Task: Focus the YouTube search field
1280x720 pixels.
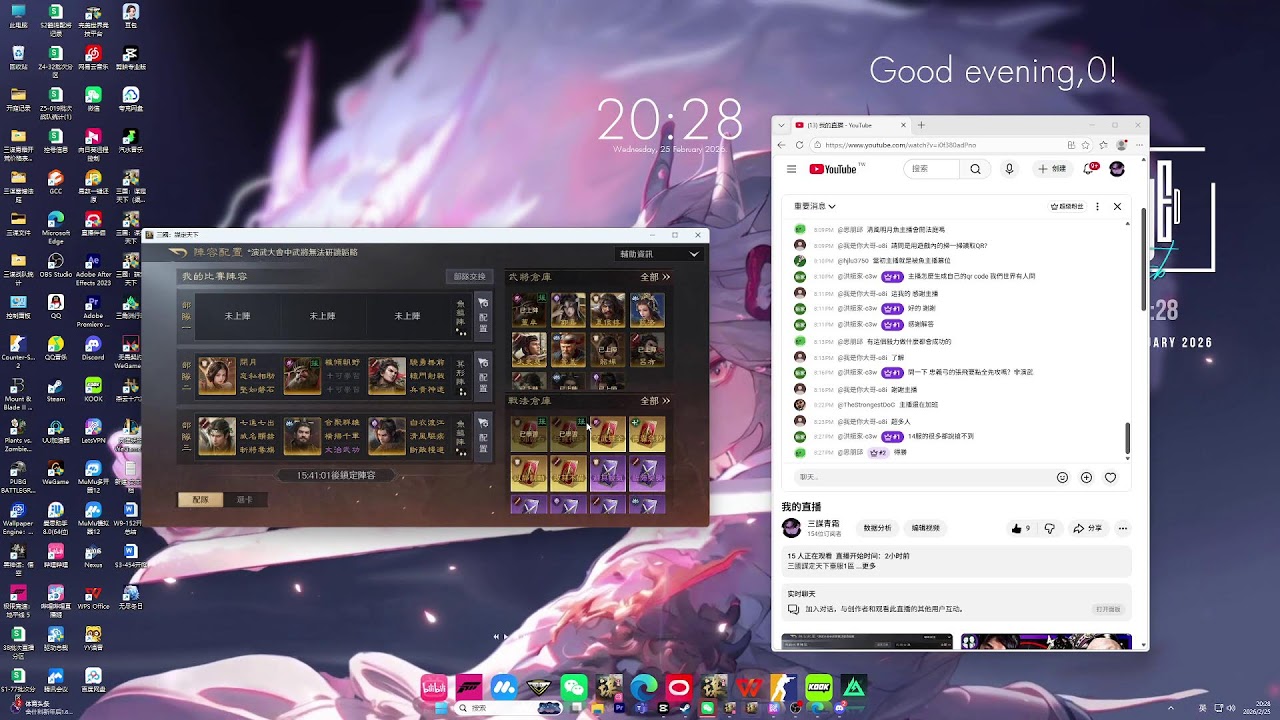Action: 932,169
